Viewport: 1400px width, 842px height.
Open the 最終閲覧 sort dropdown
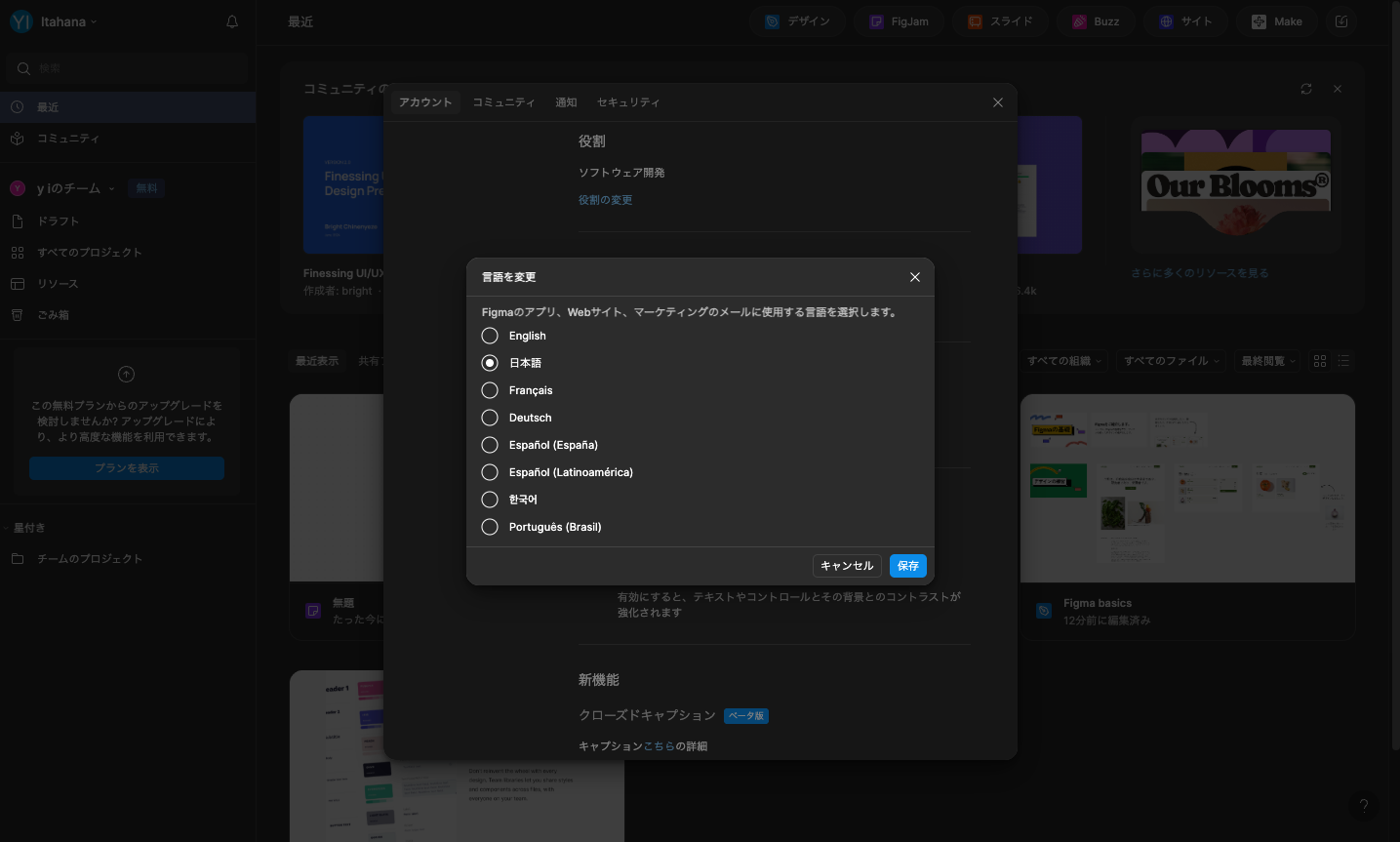click(1266, 360)
